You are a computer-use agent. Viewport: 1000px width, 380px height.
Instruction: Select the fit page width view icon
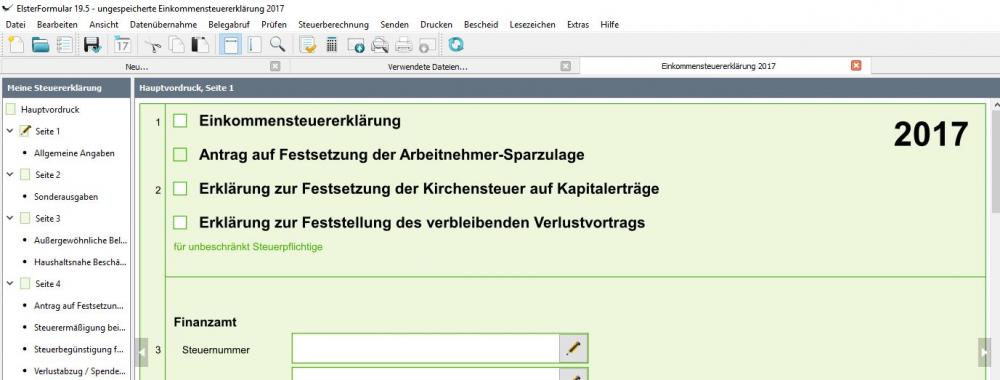coord(230,45)
